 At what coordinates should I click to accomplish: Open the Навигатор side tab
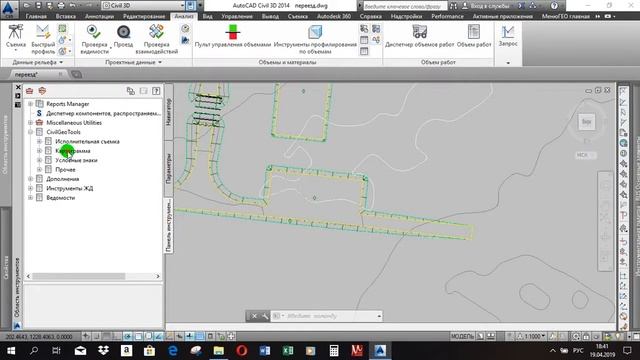(169, 112)
